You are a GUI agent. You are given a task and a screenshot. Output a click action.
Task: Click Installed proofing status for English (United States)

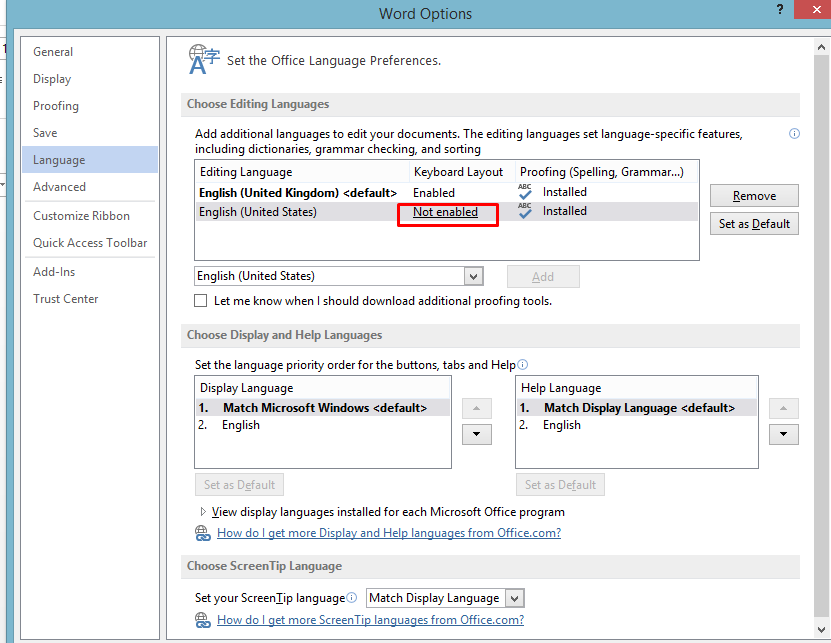(x=564, y=211)
